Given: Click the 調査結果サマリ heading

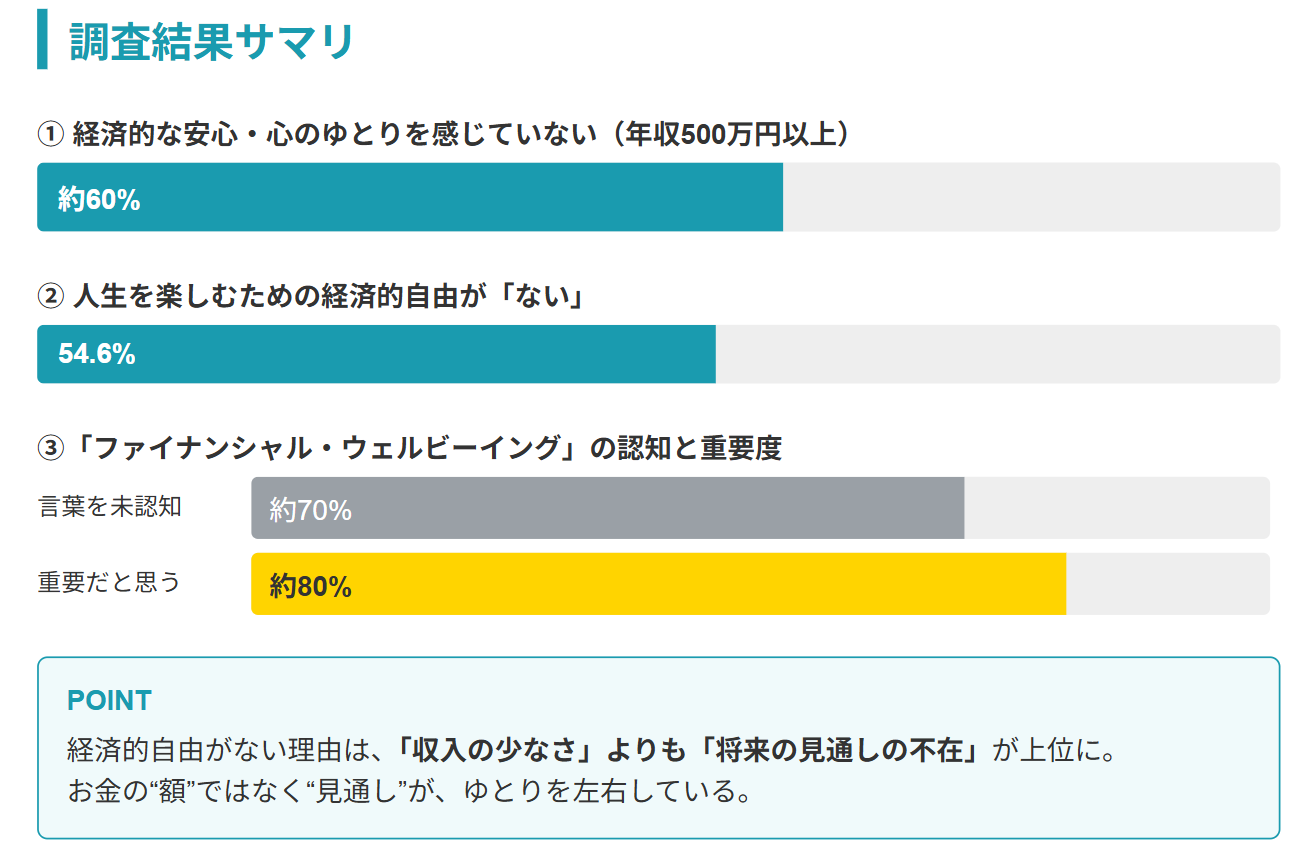Looking at the screenshot, I should point(211,41).
